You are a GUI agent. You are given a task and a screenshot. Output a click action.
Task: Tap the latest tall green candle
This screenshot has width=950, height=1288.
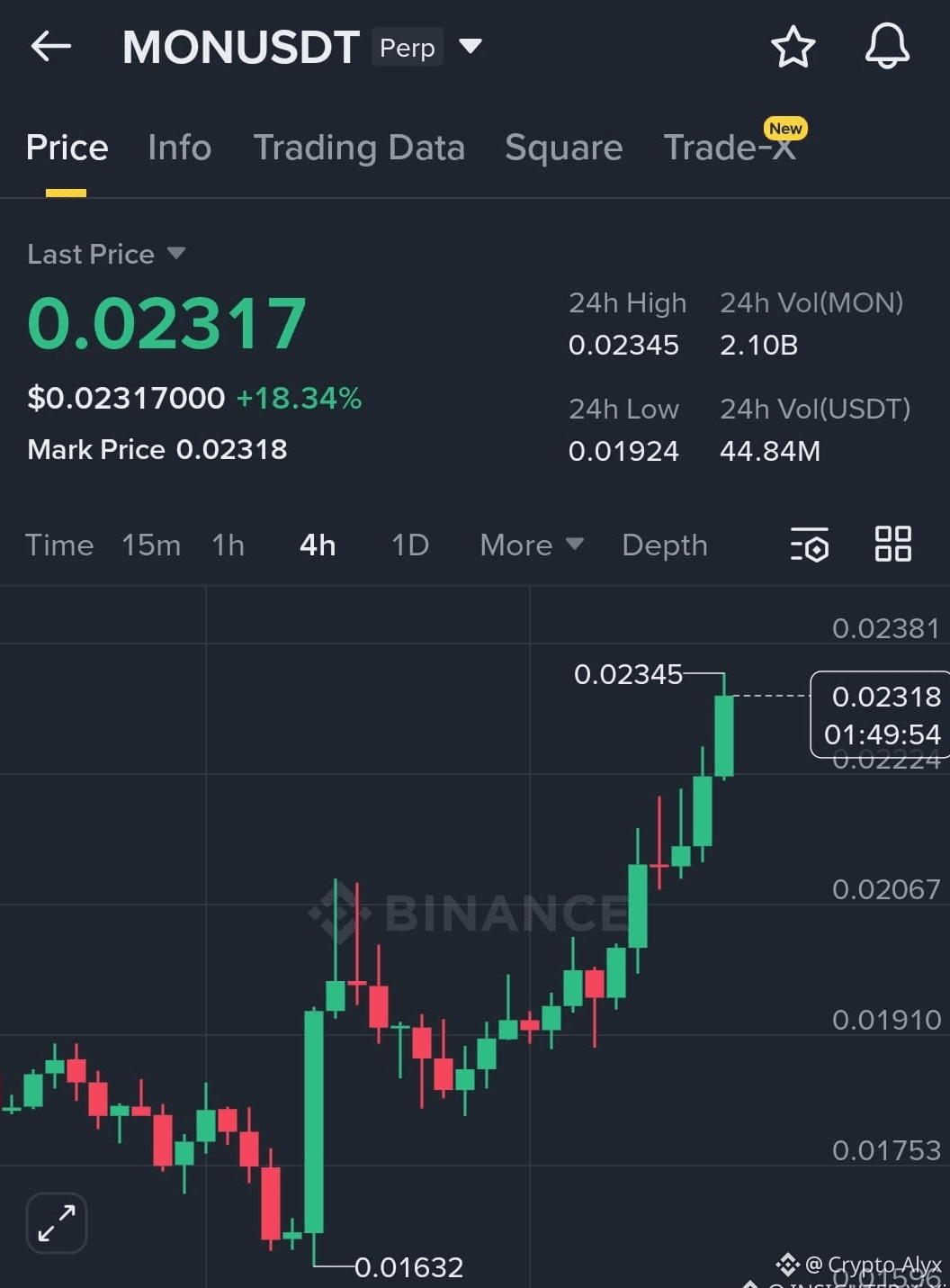[724, 735]
